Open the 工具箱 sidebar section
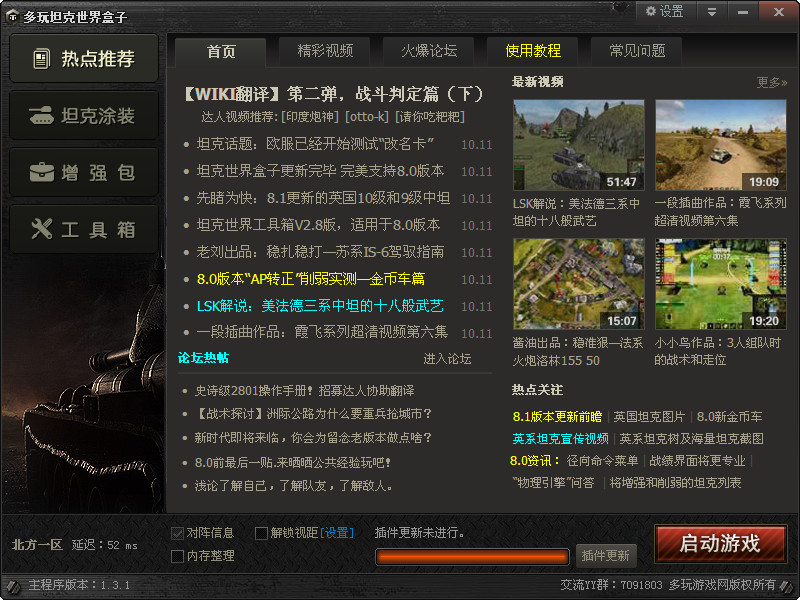The height and width of the screenshot is (600, 800). point(84,230)
